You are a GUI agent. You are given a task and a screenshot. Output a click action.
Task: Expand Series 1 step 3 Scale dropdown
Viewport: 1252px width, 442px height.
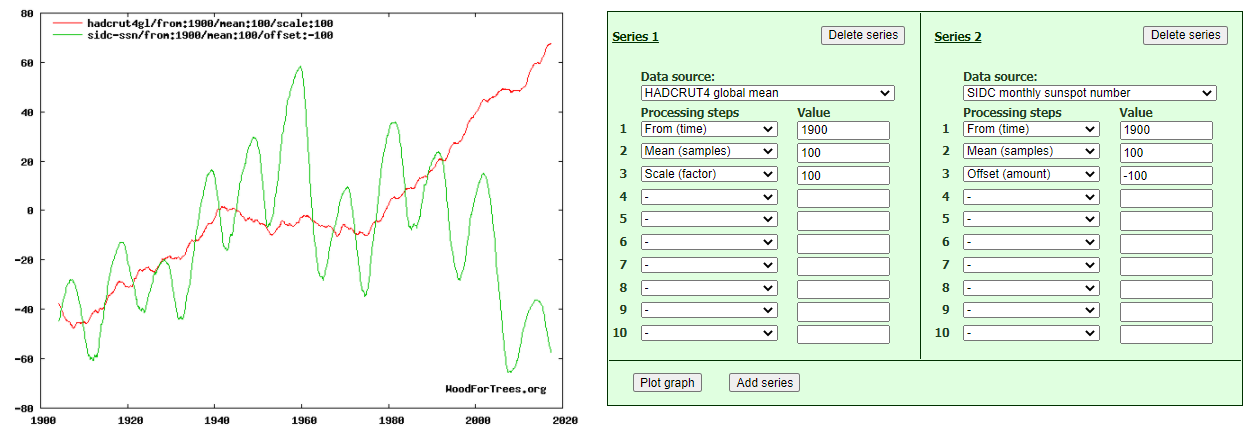(709, 174)
